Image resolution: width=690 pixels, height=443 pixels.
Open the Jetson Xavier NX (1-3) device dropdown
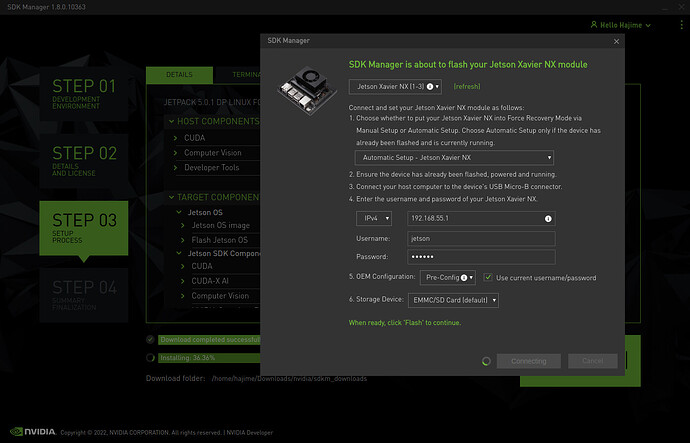coord(395,87)
